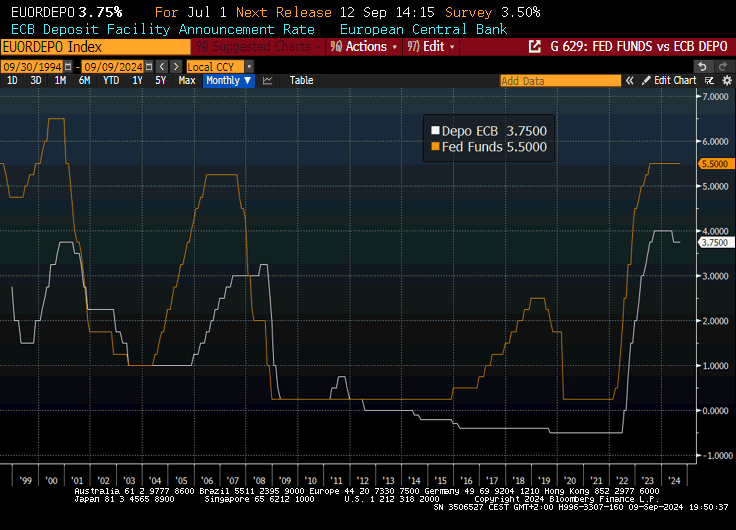Click the Fed Funds 5.5000 legend label
The image size is (736, 530).
(494, 147)
